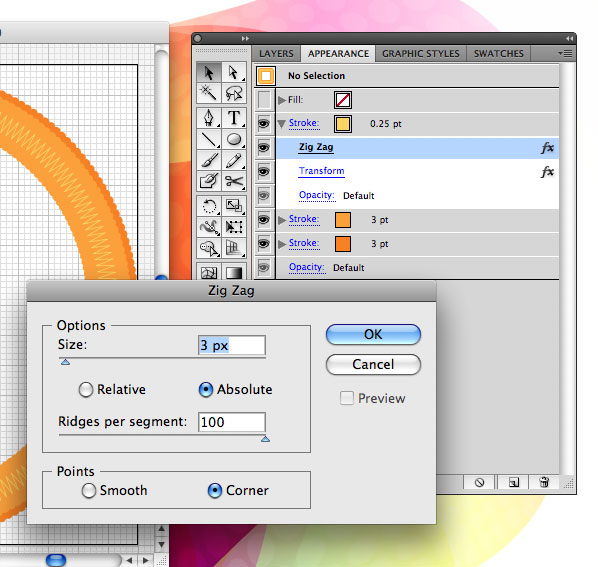Image resolution: width=598 pixels, height=567 pixels.
Task: Click the Size input field
Action: pos(231,345)
